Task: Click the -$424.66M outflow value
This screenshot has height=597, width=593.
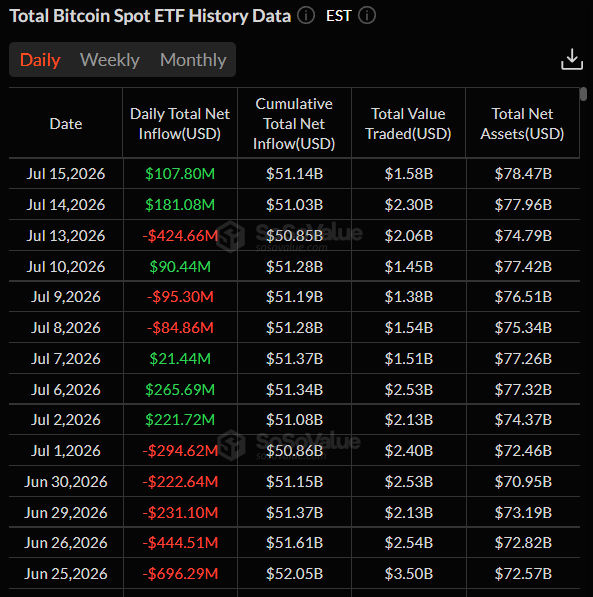Action: (180, 236)
